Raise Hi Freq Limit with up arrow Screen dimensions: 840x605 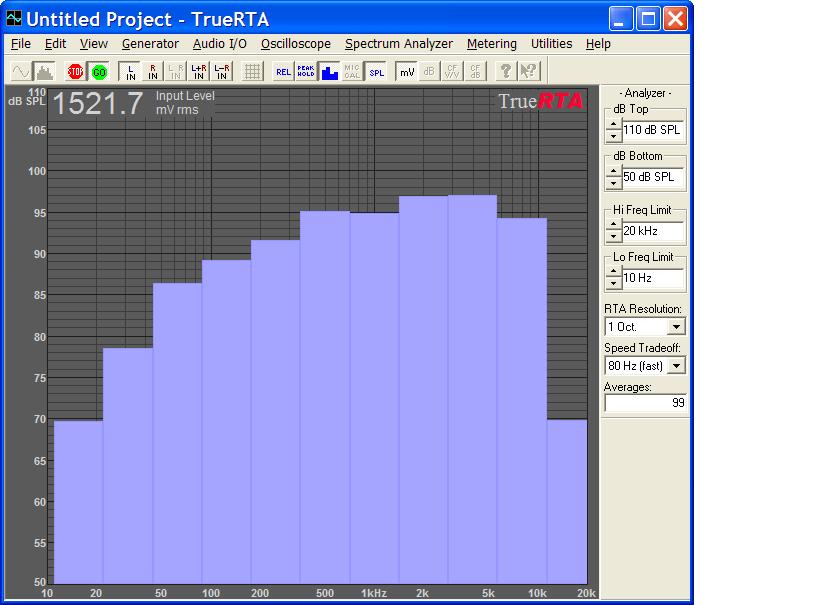tap(613, 225)
